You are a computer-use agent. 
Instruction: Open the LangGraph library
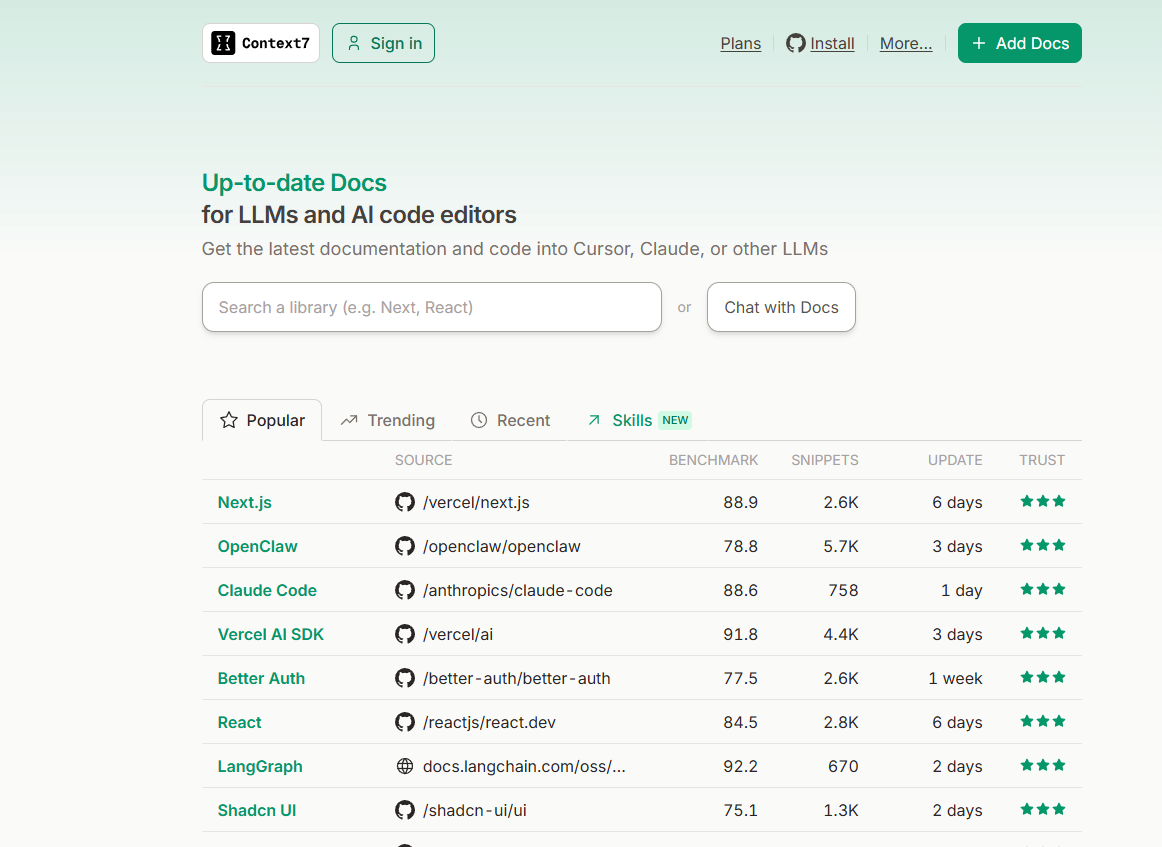point(259,766)
